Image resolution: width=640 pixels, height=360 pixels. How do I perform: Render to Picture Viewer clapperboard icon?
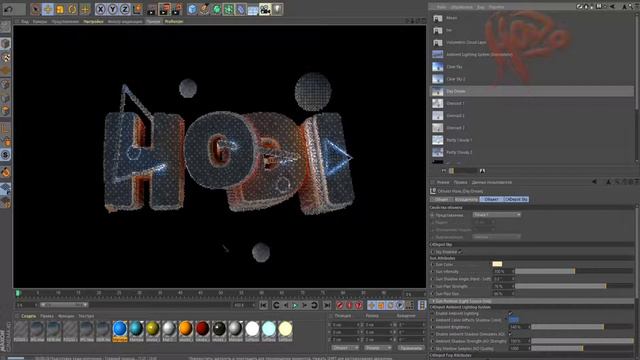pos(164,9)
